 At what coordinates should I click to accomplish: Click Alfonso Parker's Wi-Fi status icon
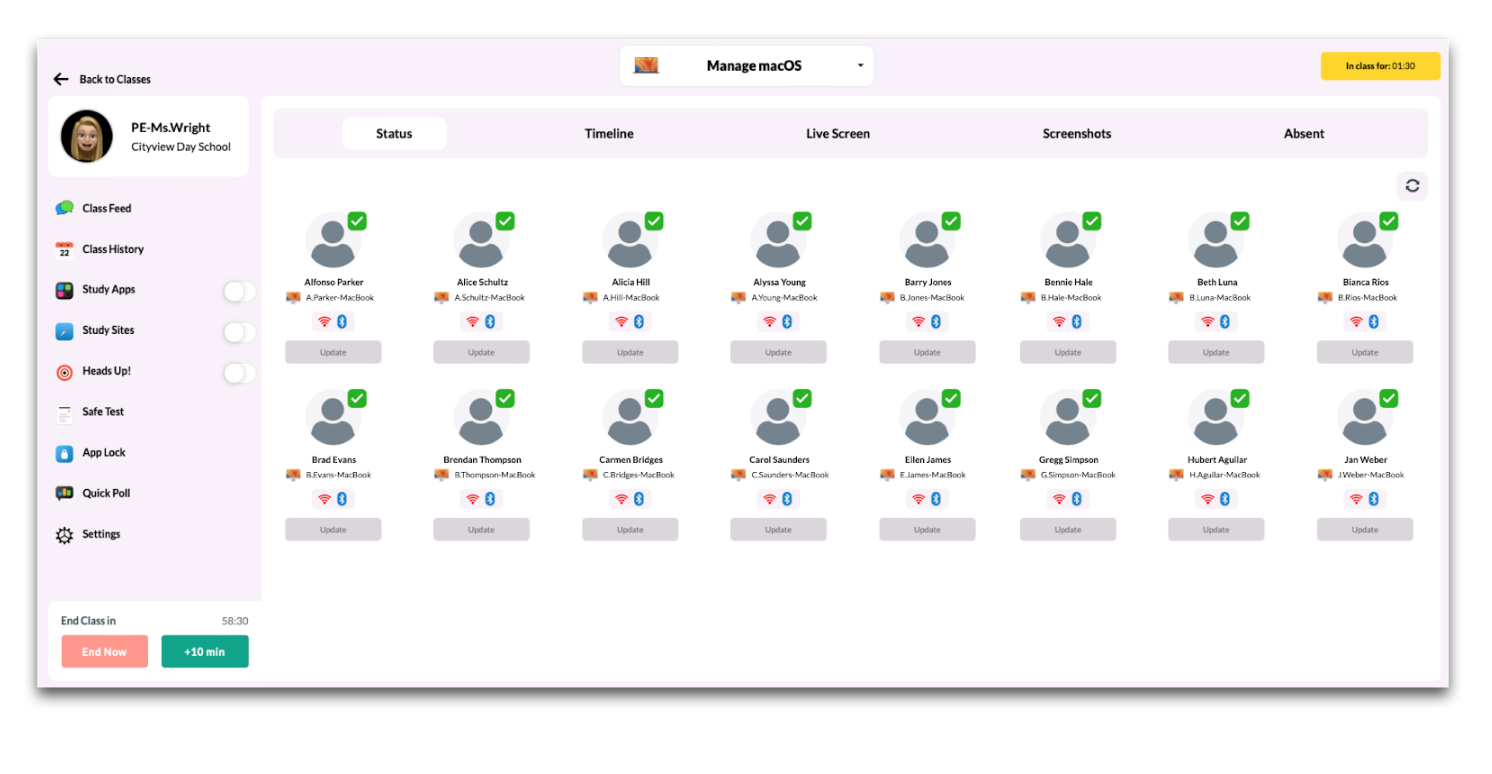[x=322, y=322]
